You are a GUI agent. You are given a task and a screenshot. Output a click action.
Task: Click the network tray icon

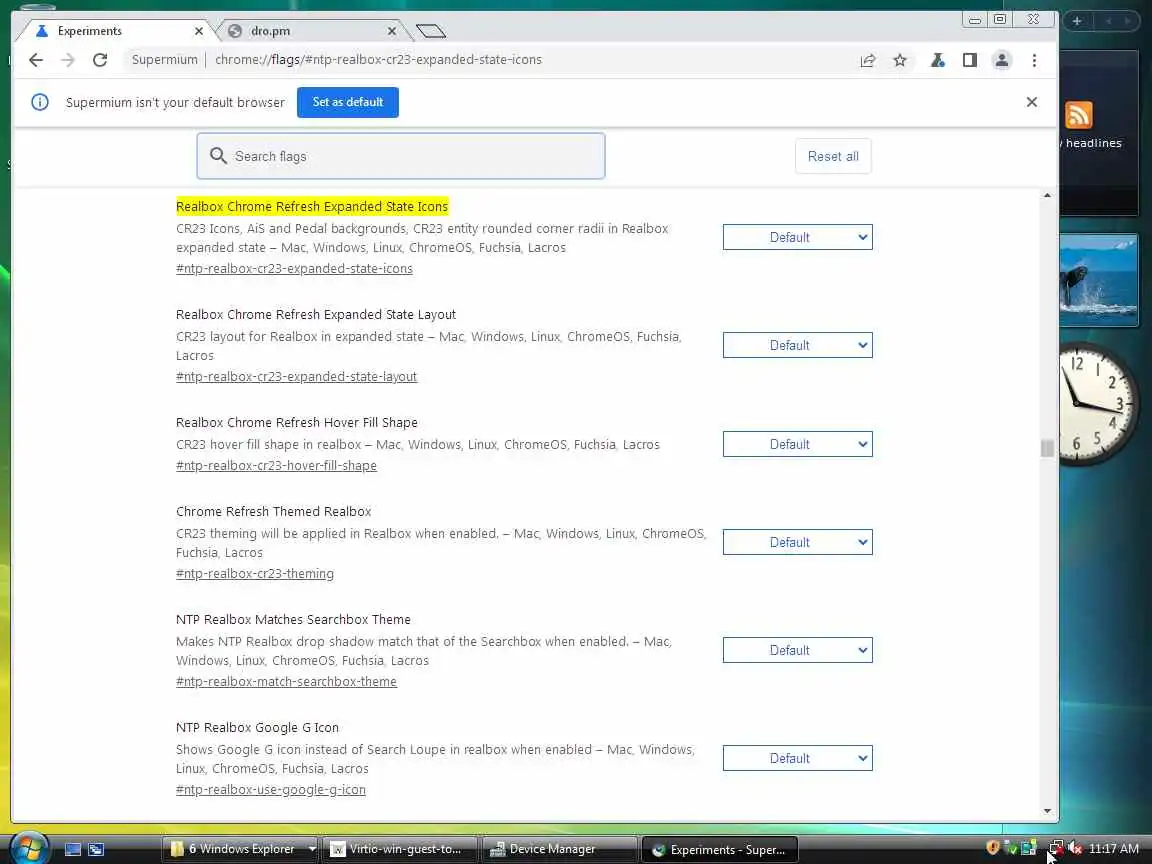click(x=1056, y=849)
